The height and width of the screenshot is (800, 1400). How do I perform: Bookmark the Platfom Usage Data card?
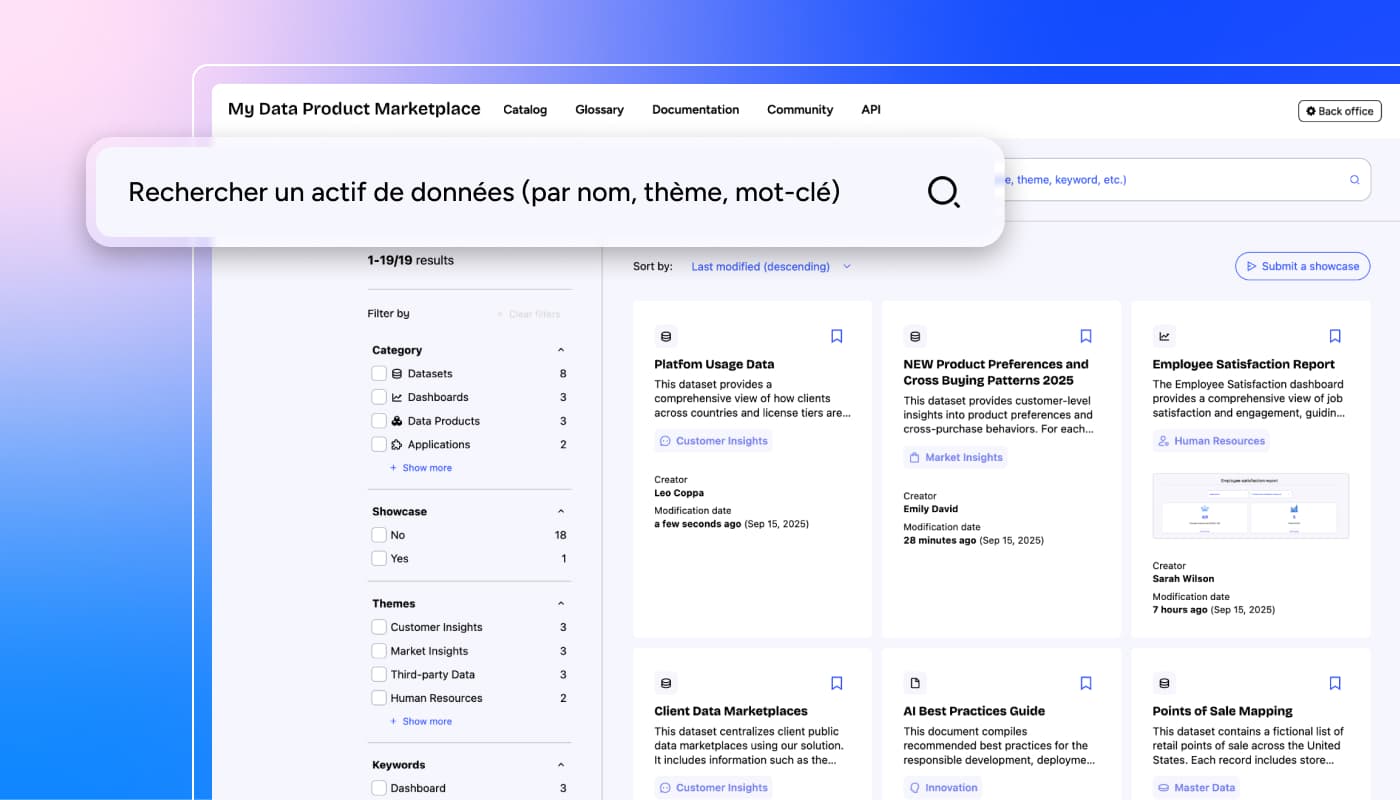pyautogui.click(x=837, y=336)
